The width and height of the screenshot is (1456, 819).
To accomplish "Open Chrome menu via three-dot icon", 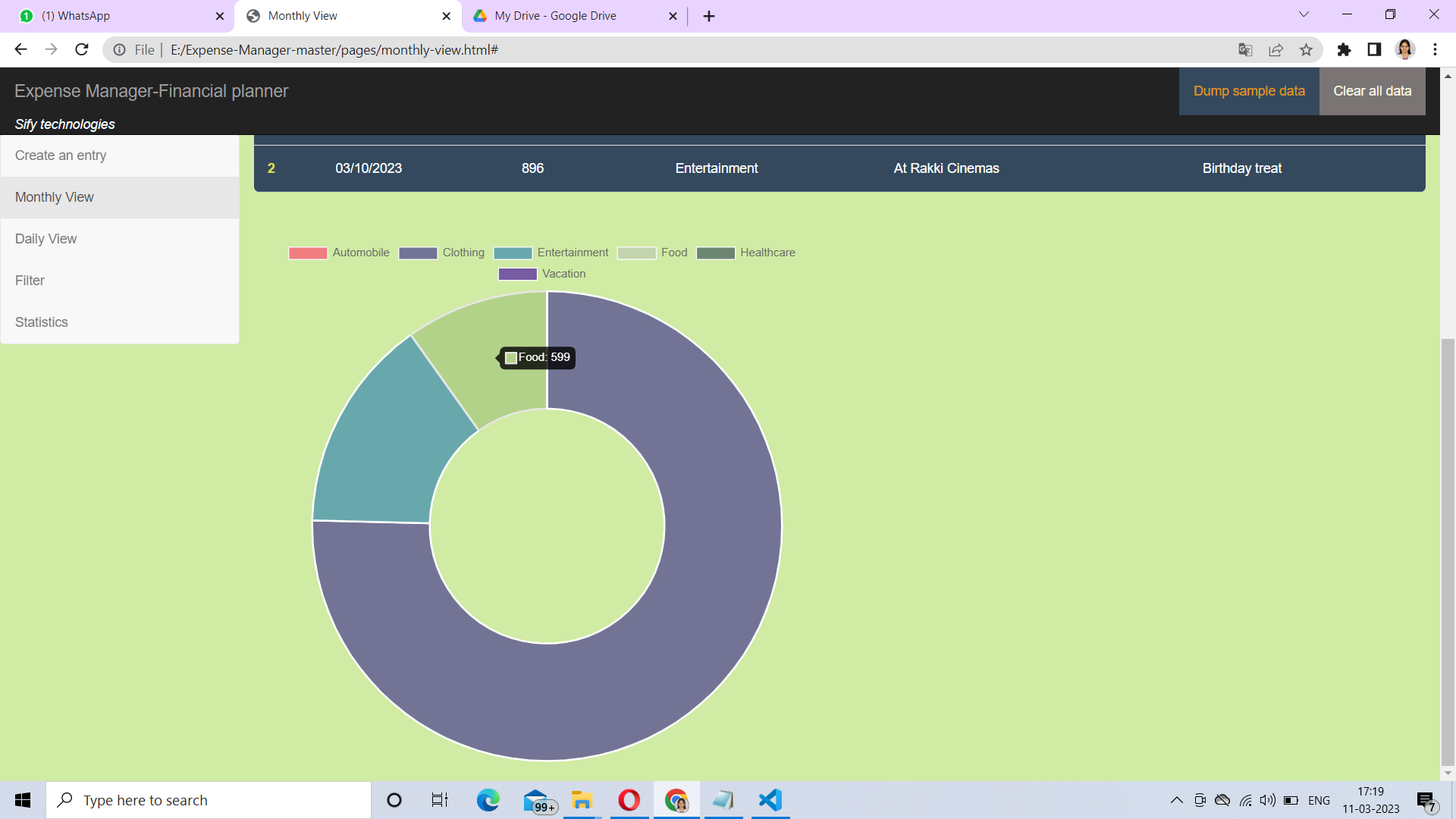I will point(1435,49).
